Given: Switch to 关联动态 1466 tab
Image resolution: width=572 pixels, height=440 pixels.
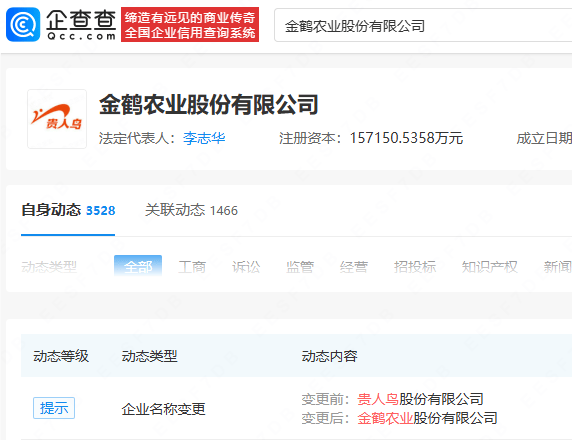Looking at the screenshot, I should 191,210.
